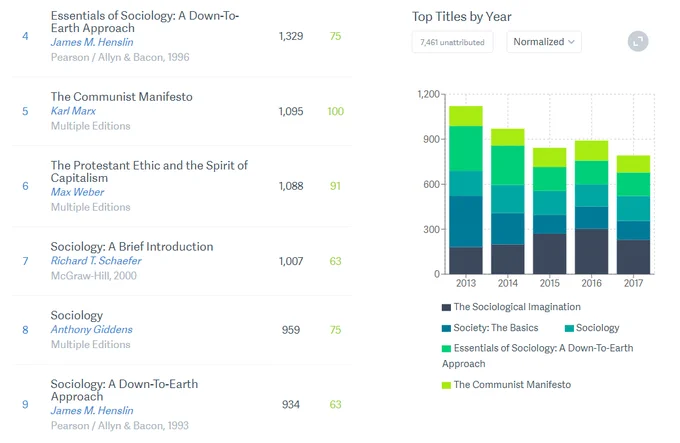Click The Sociological Imagination legend label

(517, 307)
